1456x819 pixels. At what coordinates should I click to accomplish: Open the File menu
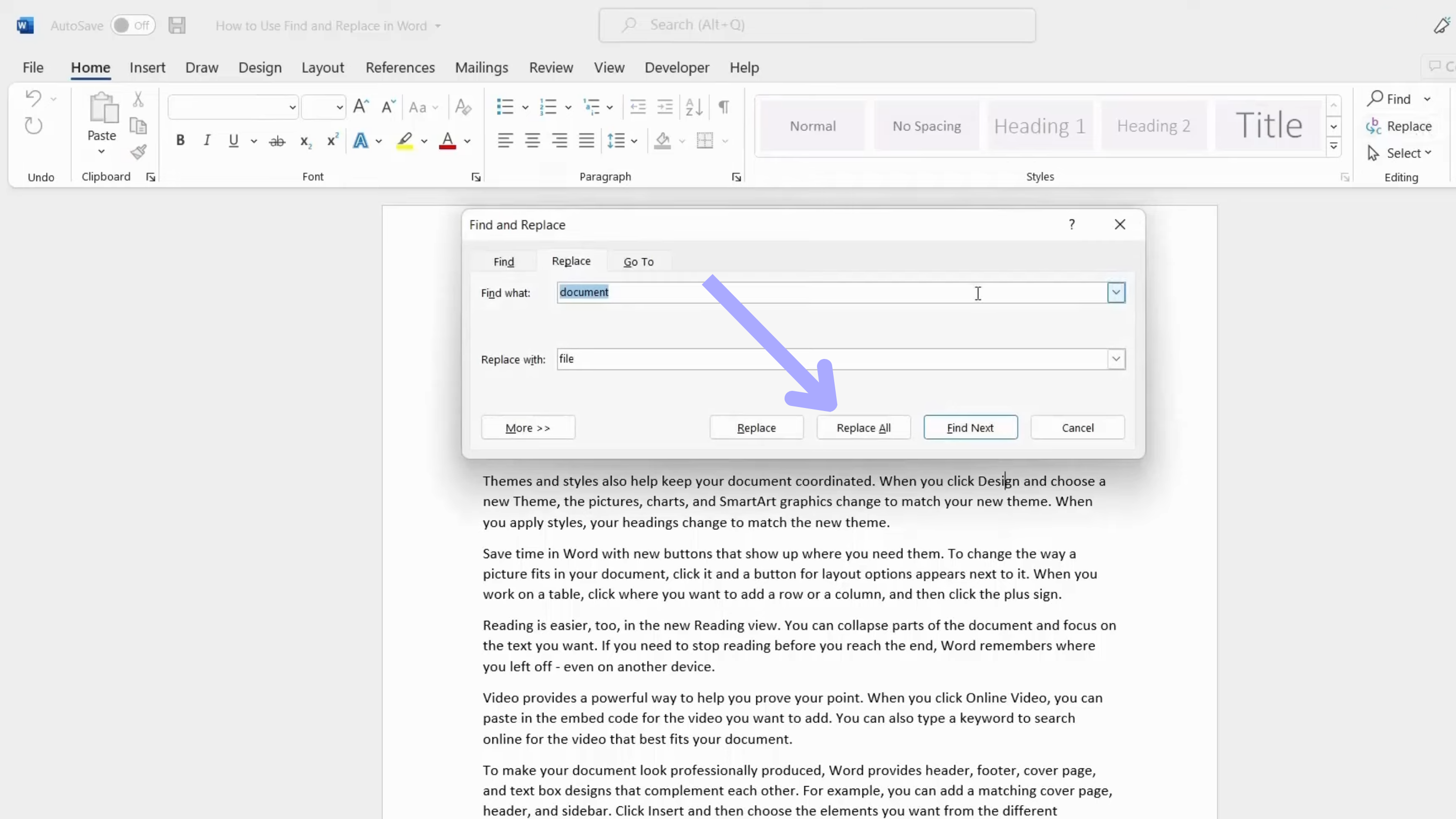pos(33,68)
